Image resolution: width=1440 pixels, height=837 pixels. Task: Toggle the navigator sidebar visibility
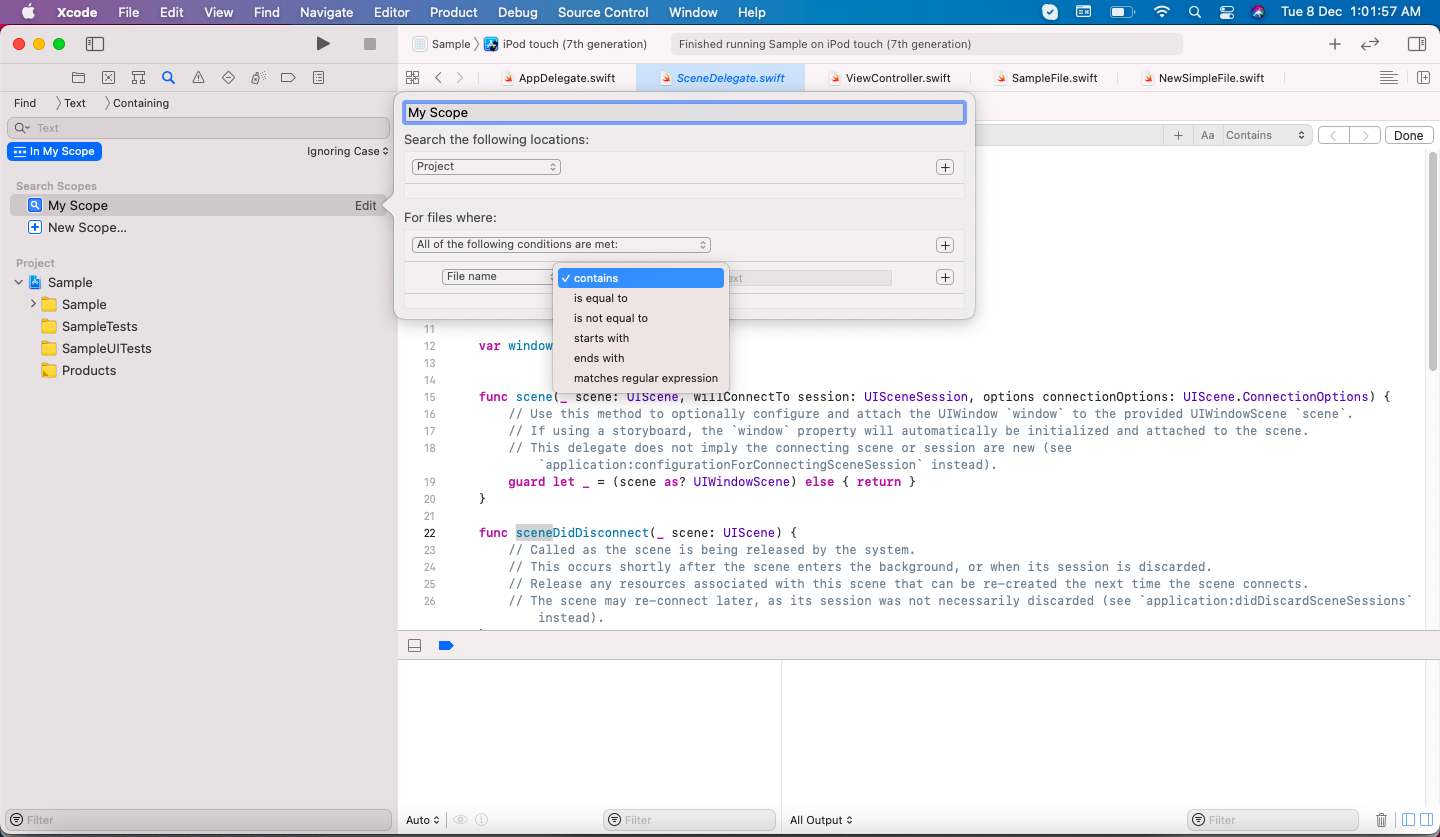(x=95, y=44)
